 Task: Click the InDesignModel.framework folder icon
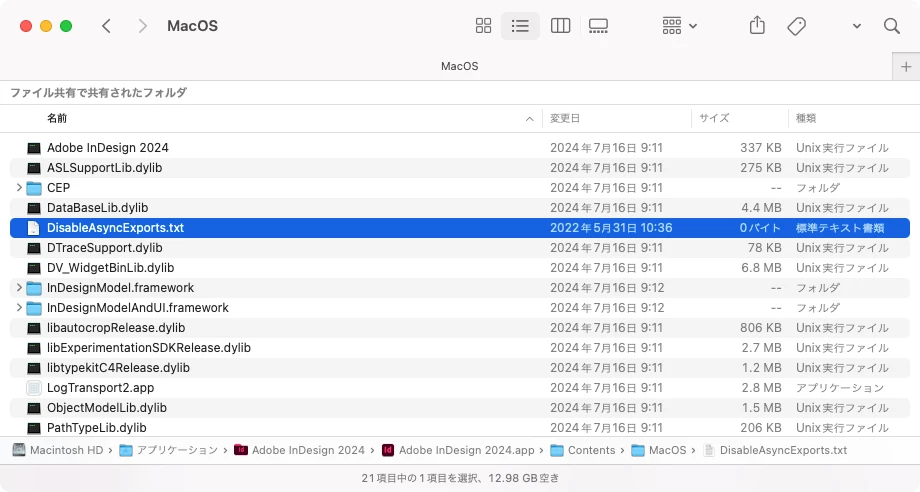[34, 287]
